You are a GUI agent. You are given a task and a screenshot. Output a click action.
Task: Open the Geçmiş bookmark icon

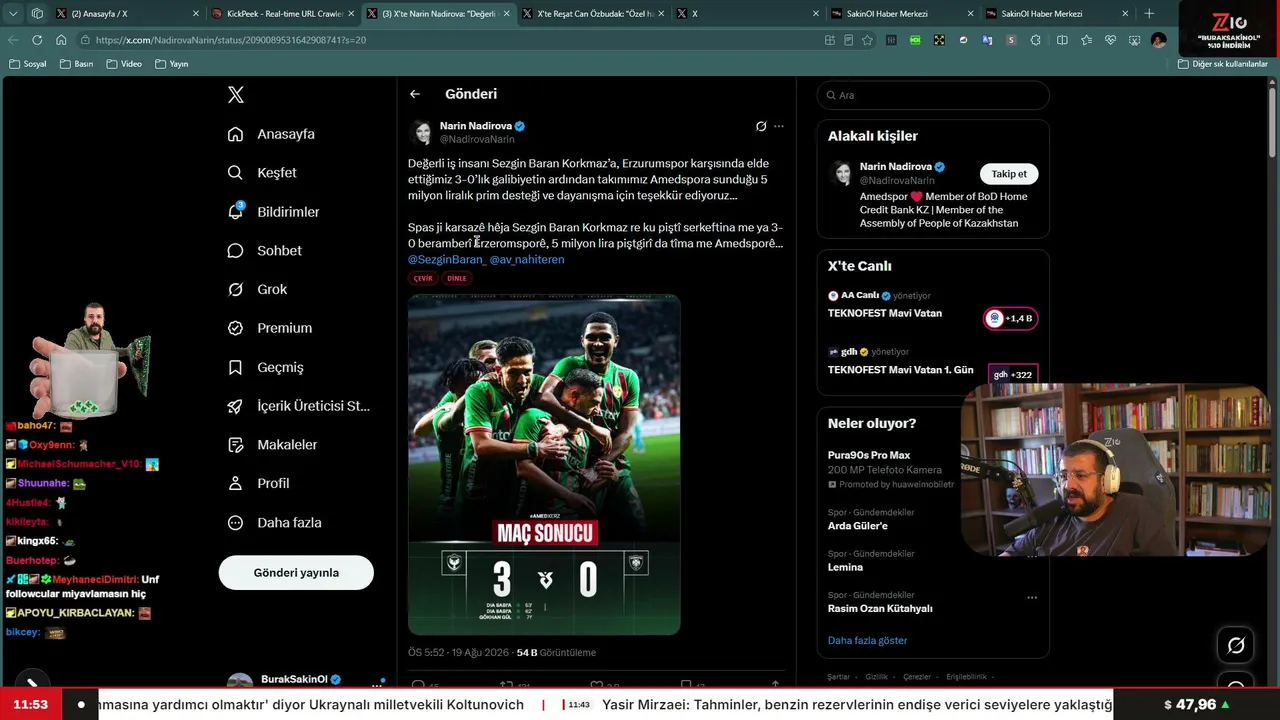click(235, 367)
